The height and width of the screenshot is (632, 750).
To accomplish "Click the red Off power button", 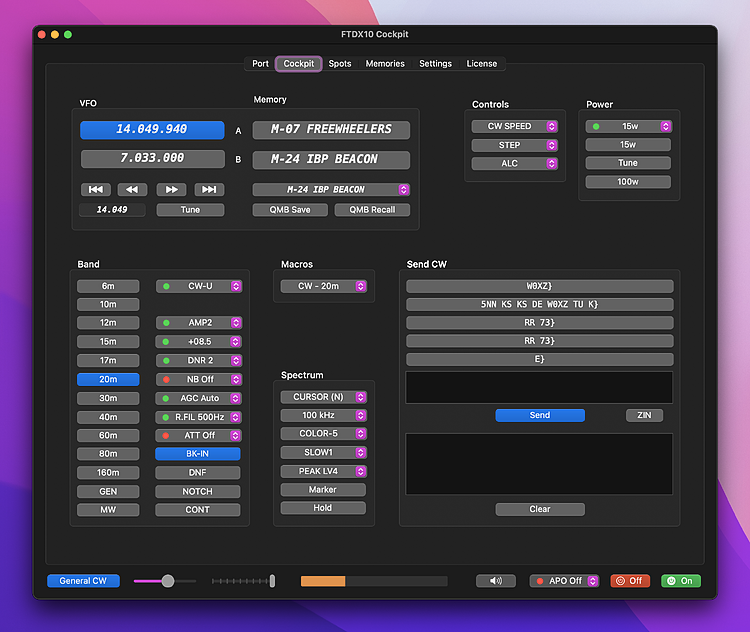I will tap(630, 581).
